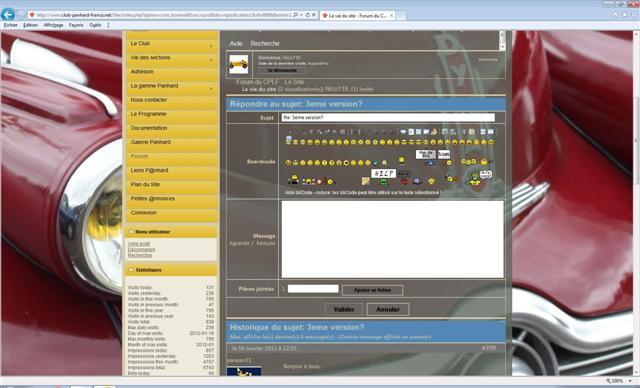Insert the red lips smiley

click(404, 182)
